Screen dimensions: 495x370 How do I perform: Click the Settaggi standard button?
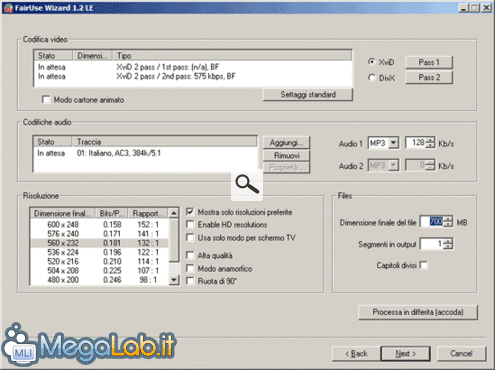click(x=308, y=95)
